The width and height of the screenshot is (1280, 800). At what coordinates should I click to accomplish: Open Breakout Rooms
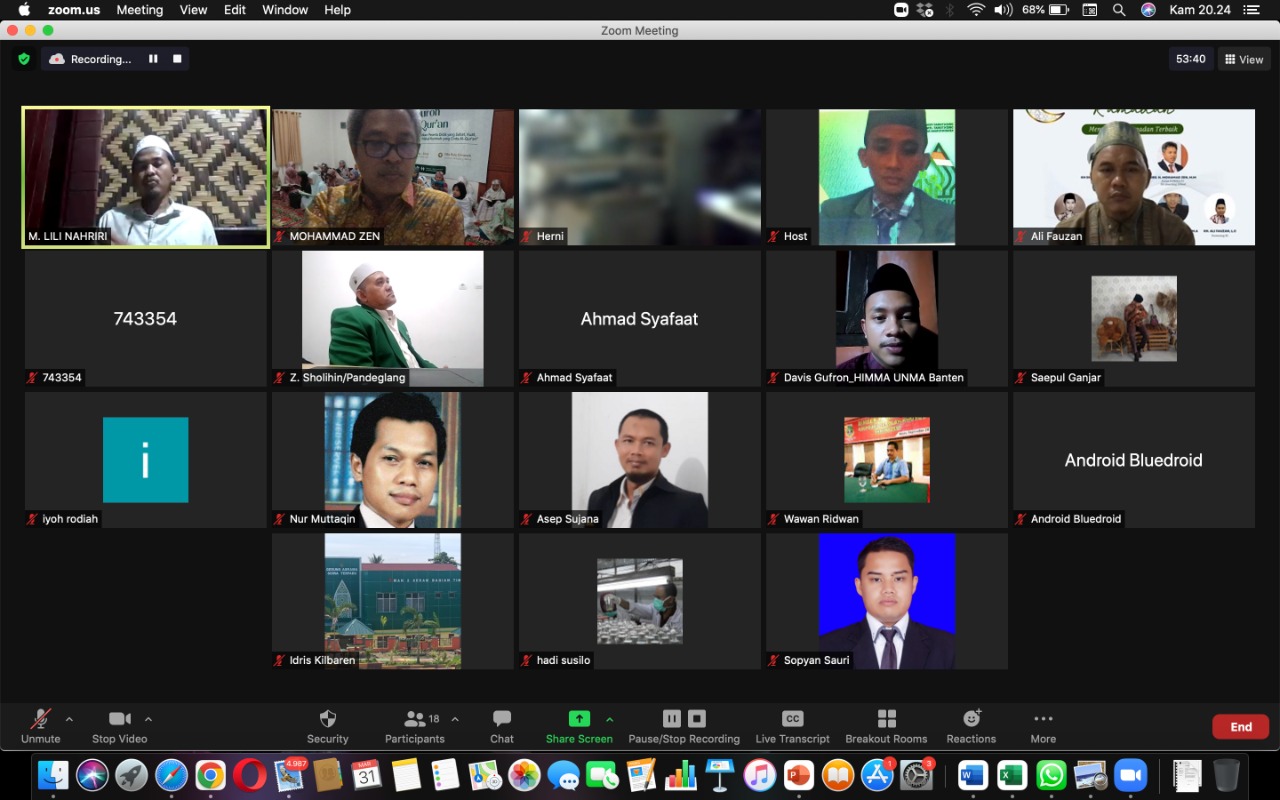coord(886,726)
